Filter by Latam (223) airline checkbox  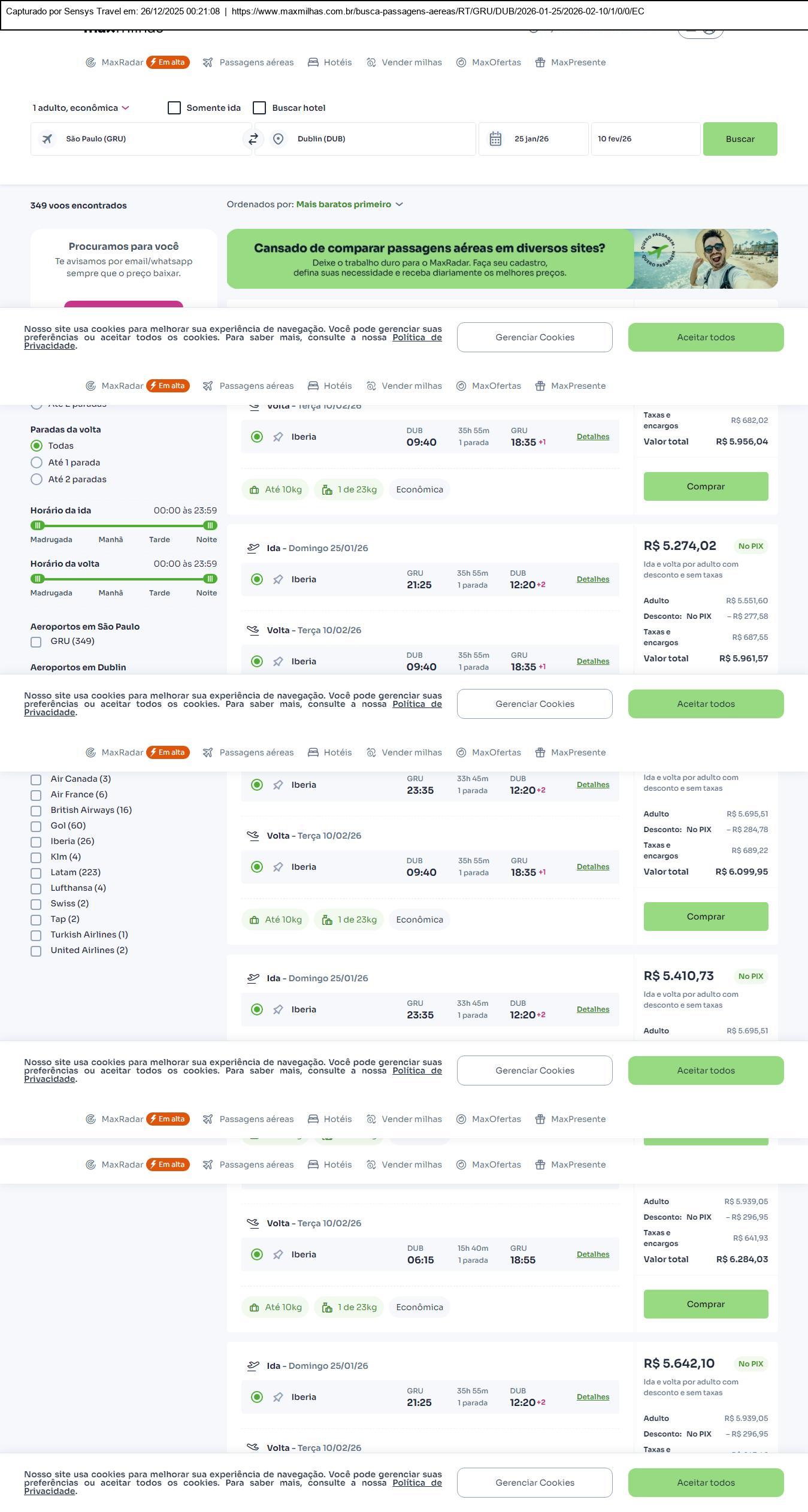[36, 873]
